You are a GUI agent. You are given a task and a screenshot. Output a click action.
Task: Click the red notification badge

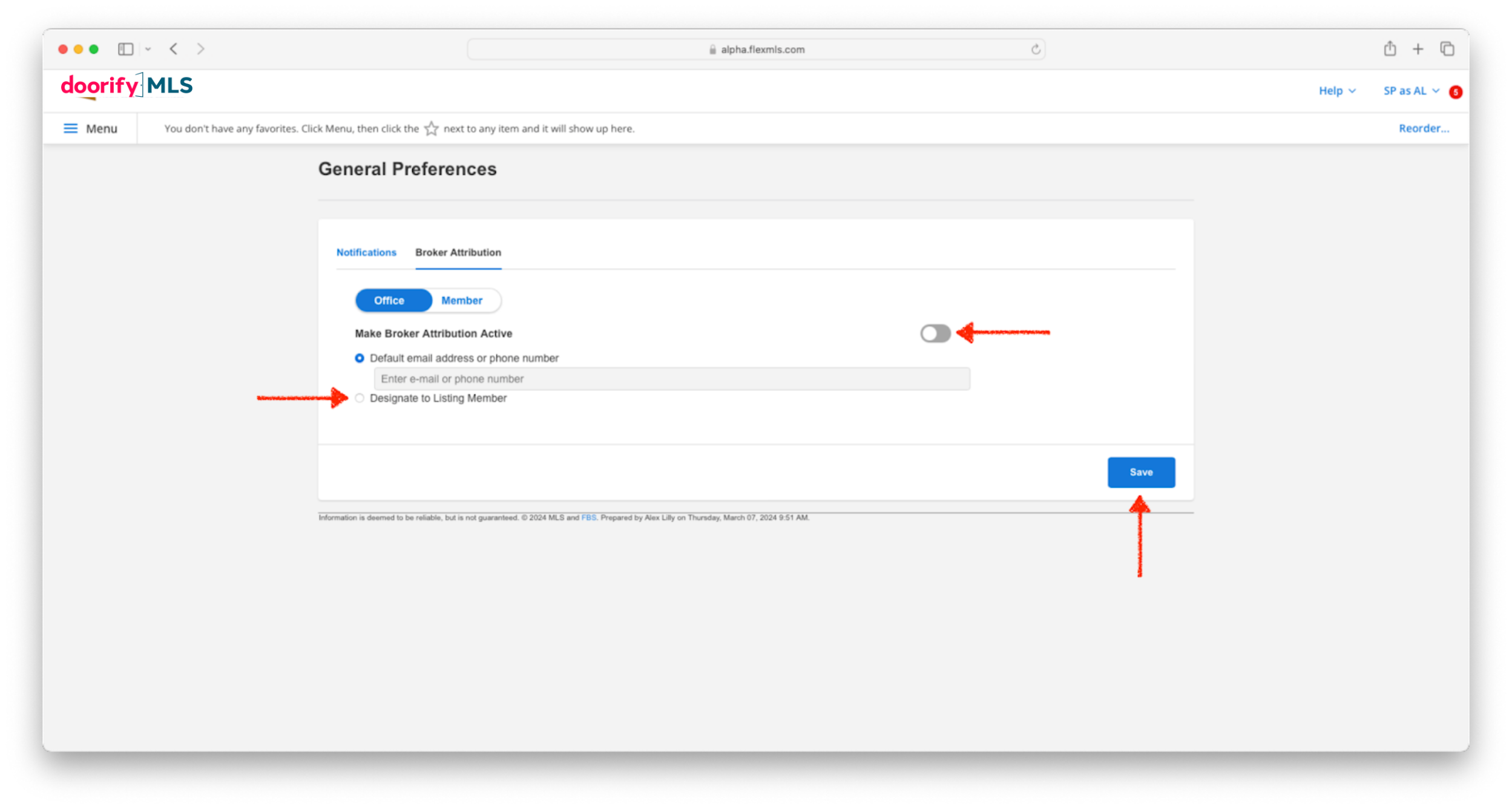coord(1456,92)
